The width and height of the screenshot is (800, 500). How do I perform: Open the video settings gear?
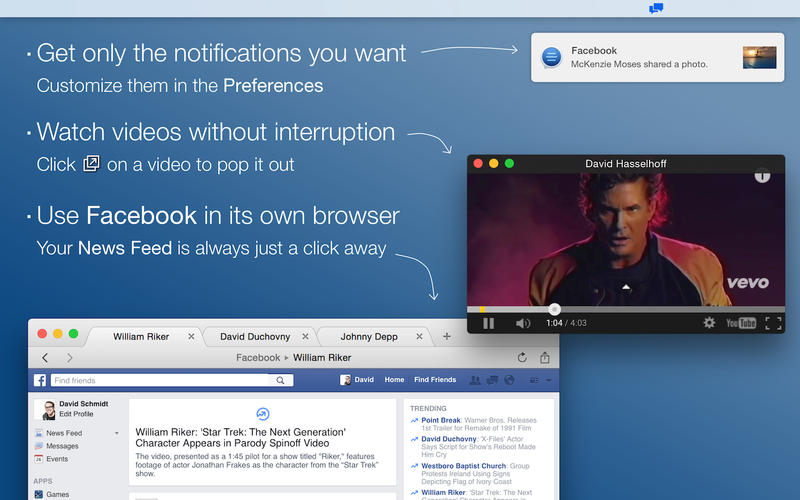pyautogui.click(x=709, y=323)
